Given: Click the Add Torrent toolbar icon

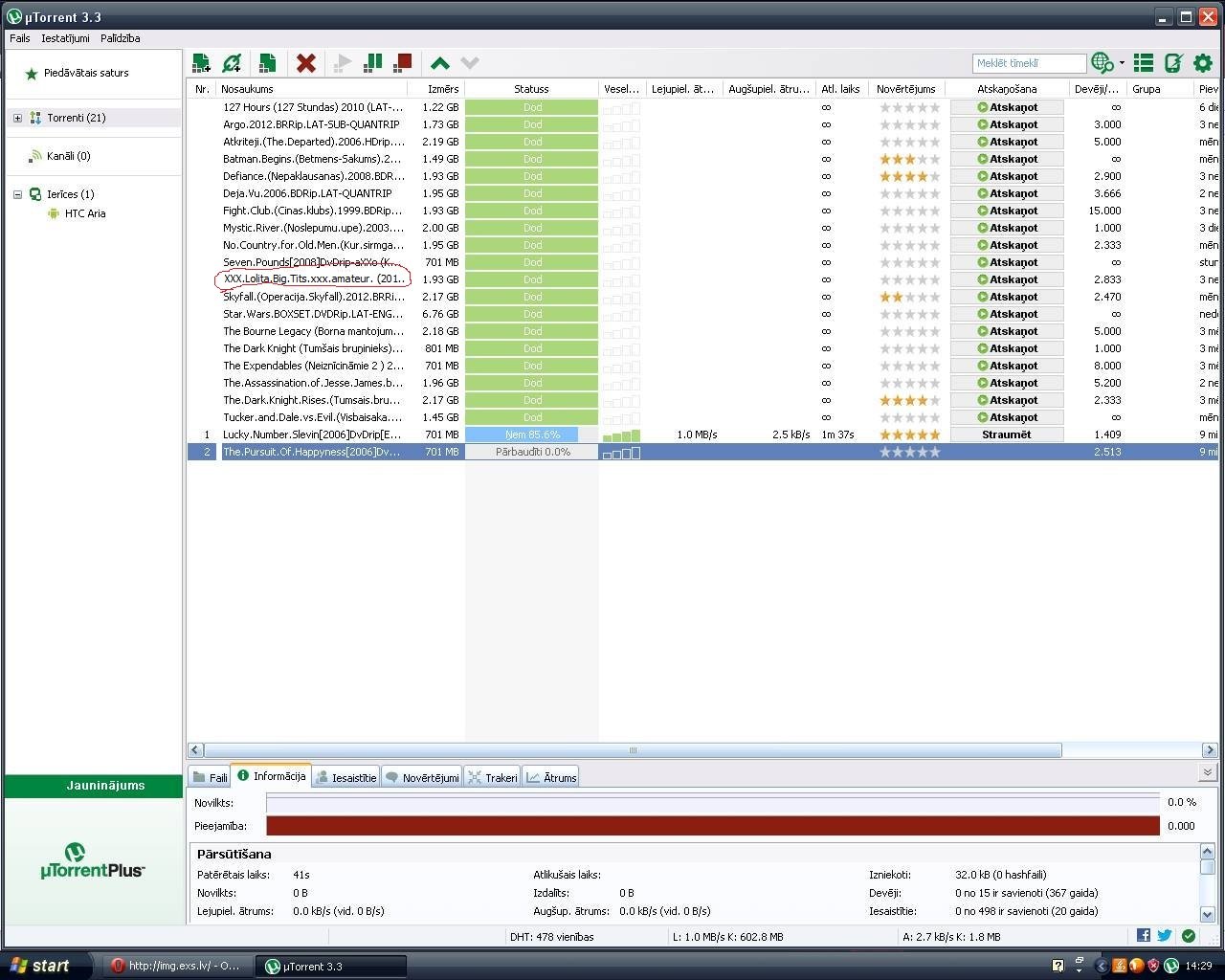Looking at the screenshot, I should pos(201,63).
